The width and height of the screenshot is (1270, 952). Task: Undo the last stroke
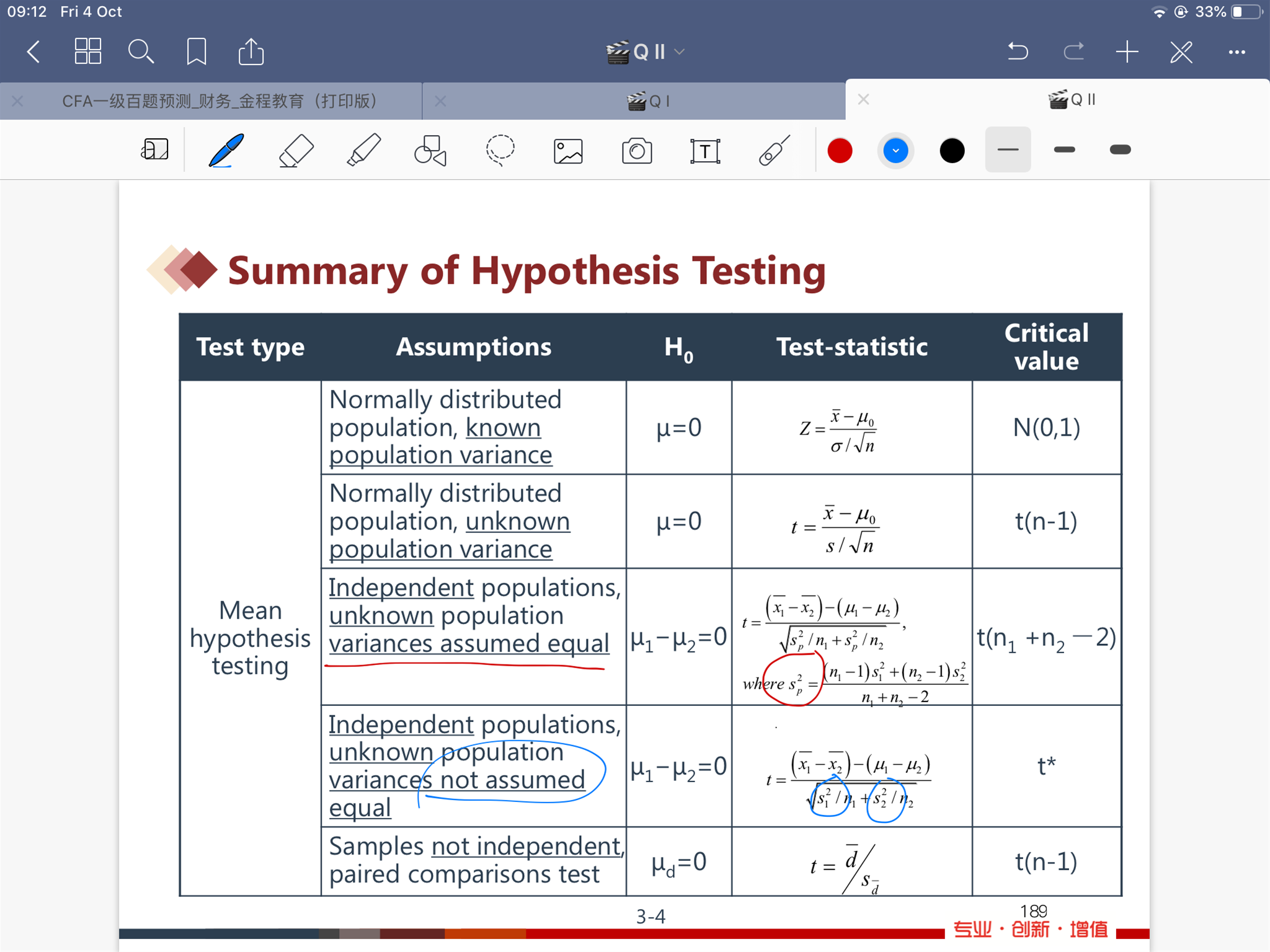pos(1018,51)
